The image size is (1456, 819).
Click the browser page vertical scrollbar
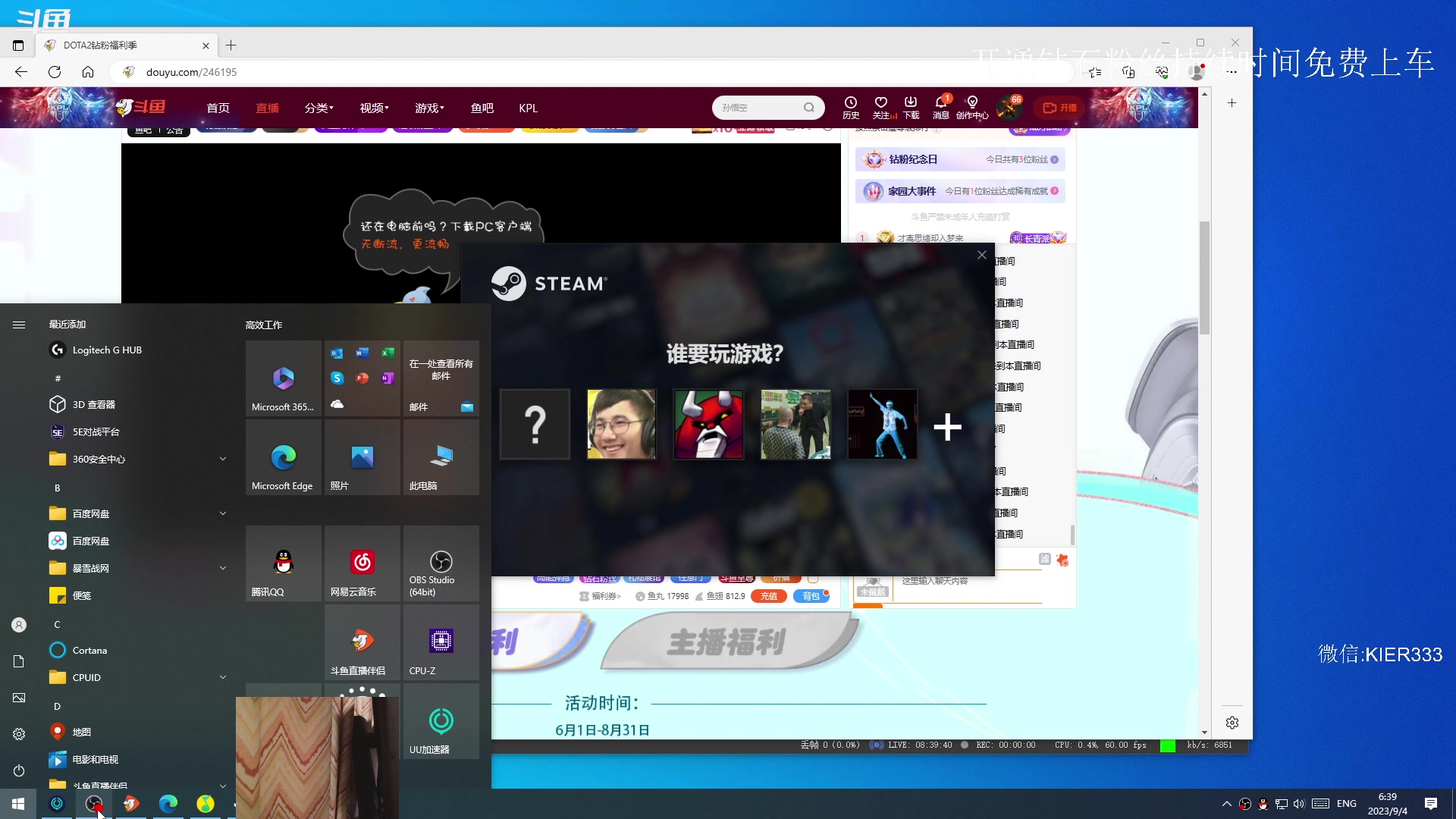point(1204,278)
